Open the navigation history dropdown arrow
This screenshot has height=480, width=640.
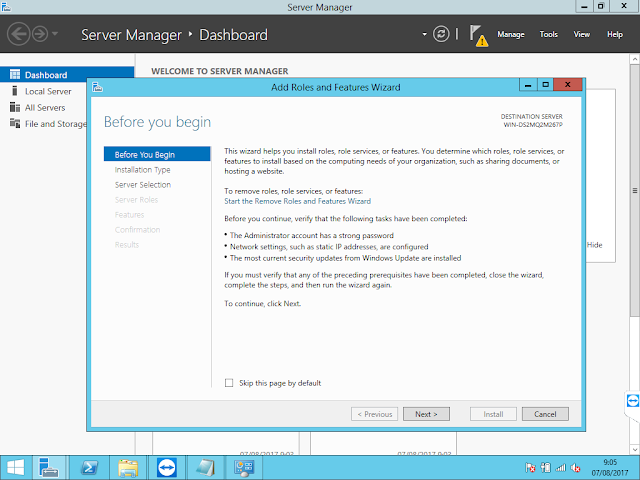55,34
